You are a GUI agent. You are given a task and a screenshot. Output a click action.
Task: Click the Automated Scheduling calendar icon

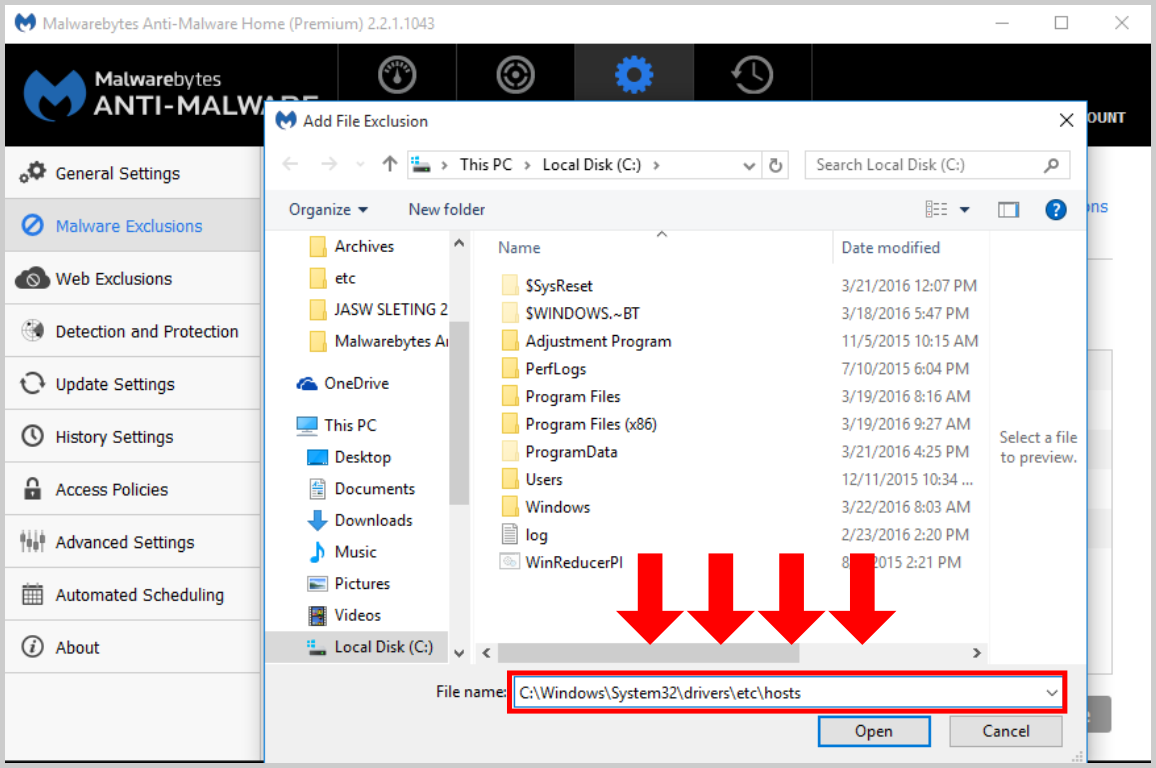coord(32,594)
